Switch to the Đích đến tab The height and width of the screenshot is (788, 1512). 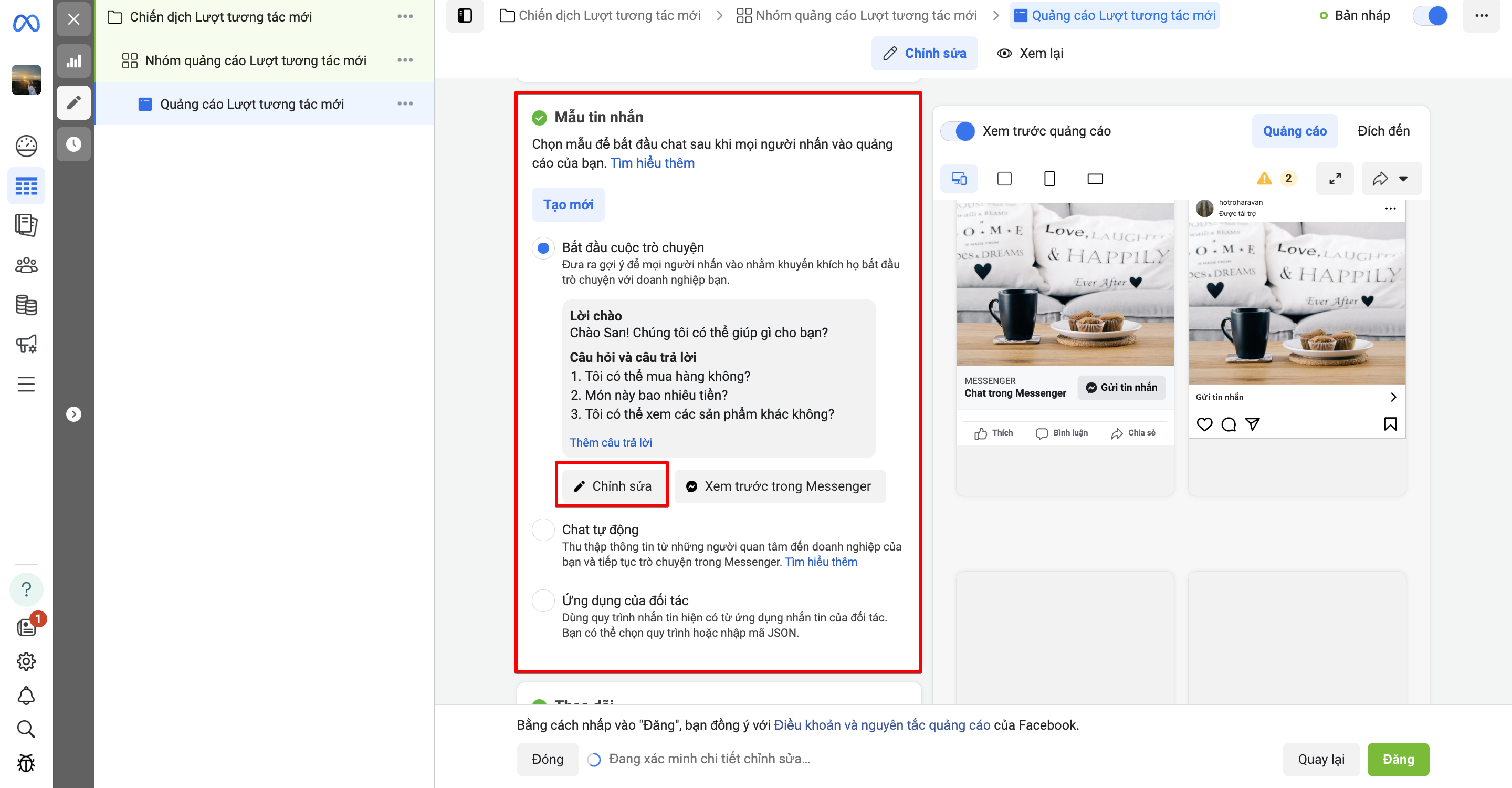coord(1383,131)
